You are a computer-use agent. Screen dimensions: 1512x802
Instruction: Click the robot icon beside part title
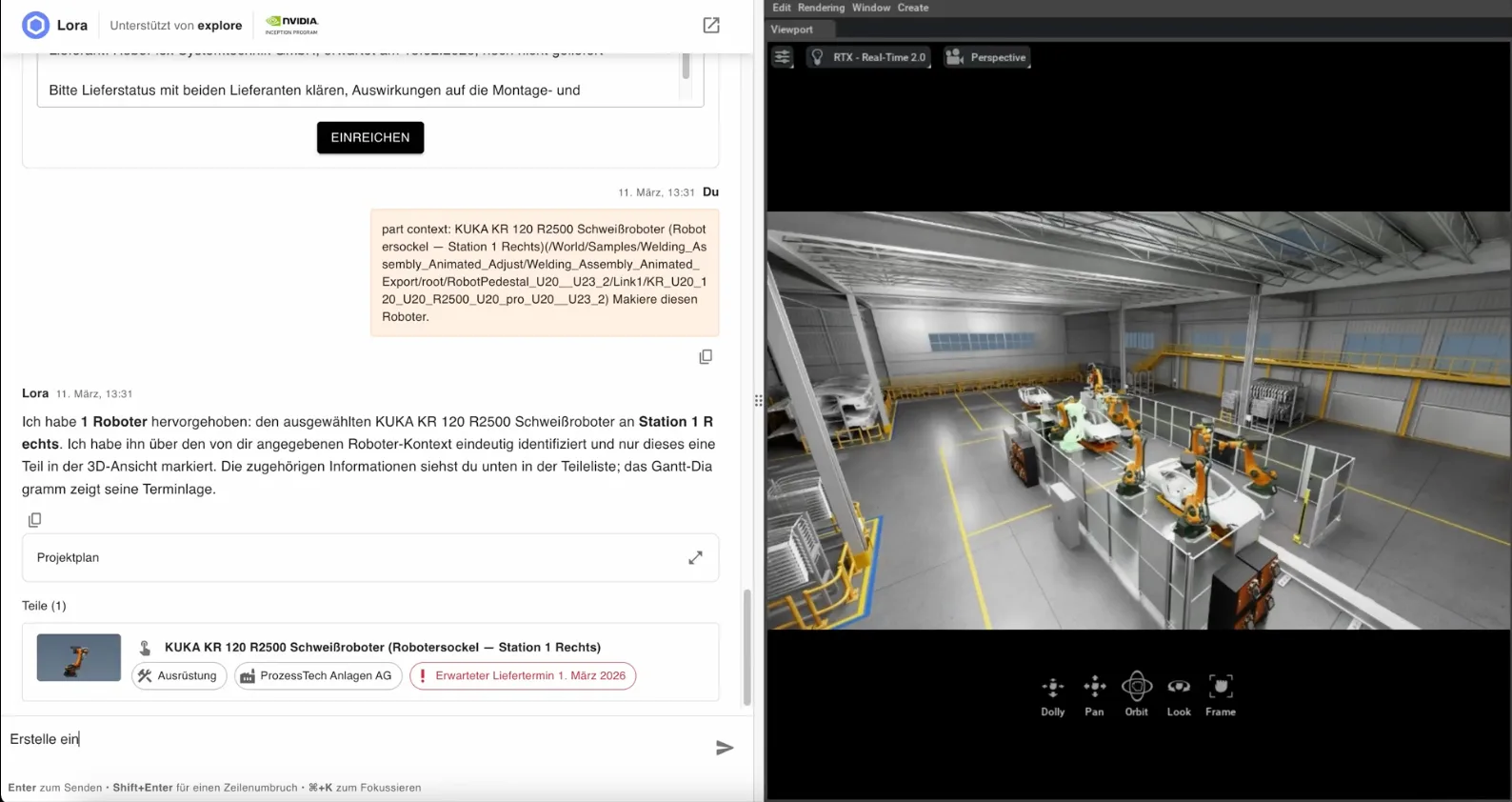click(145, 648)
